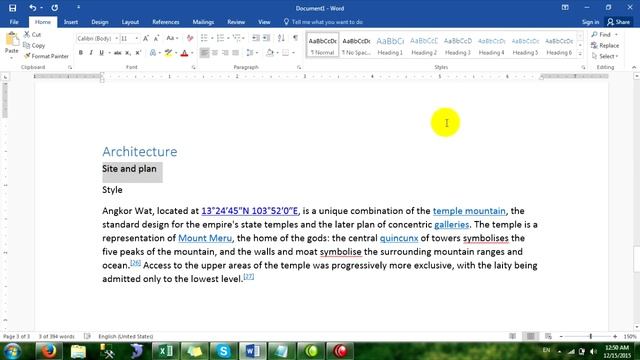Screen dimensions: 640x360
Task: Open the font name dropdown
Action: click(116, 38)
